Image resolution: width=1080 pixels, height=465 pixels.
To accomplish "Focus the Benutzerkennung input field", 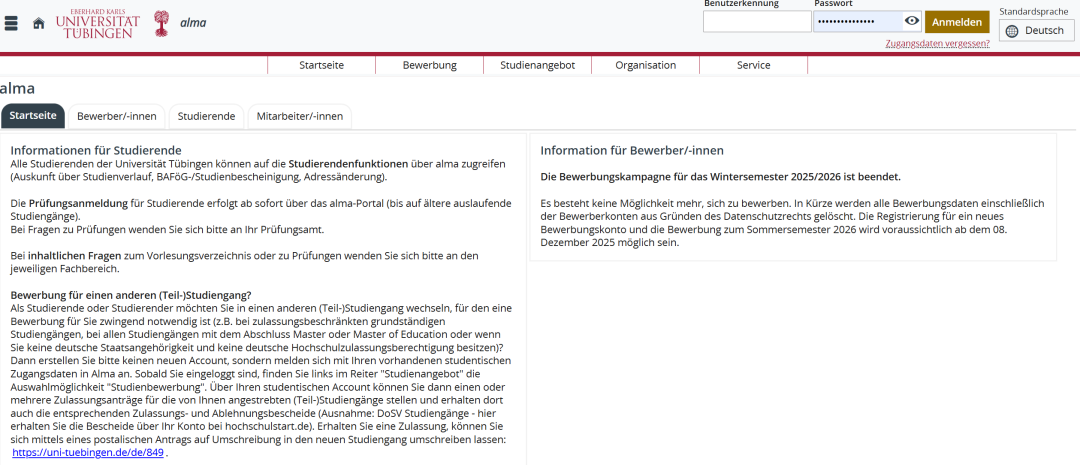I will click(x=757, y=21).
